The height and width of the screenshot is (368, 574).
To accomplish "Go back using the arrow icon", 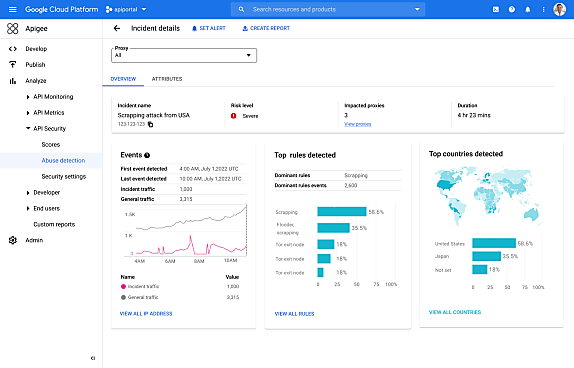I will pos(117,28).
